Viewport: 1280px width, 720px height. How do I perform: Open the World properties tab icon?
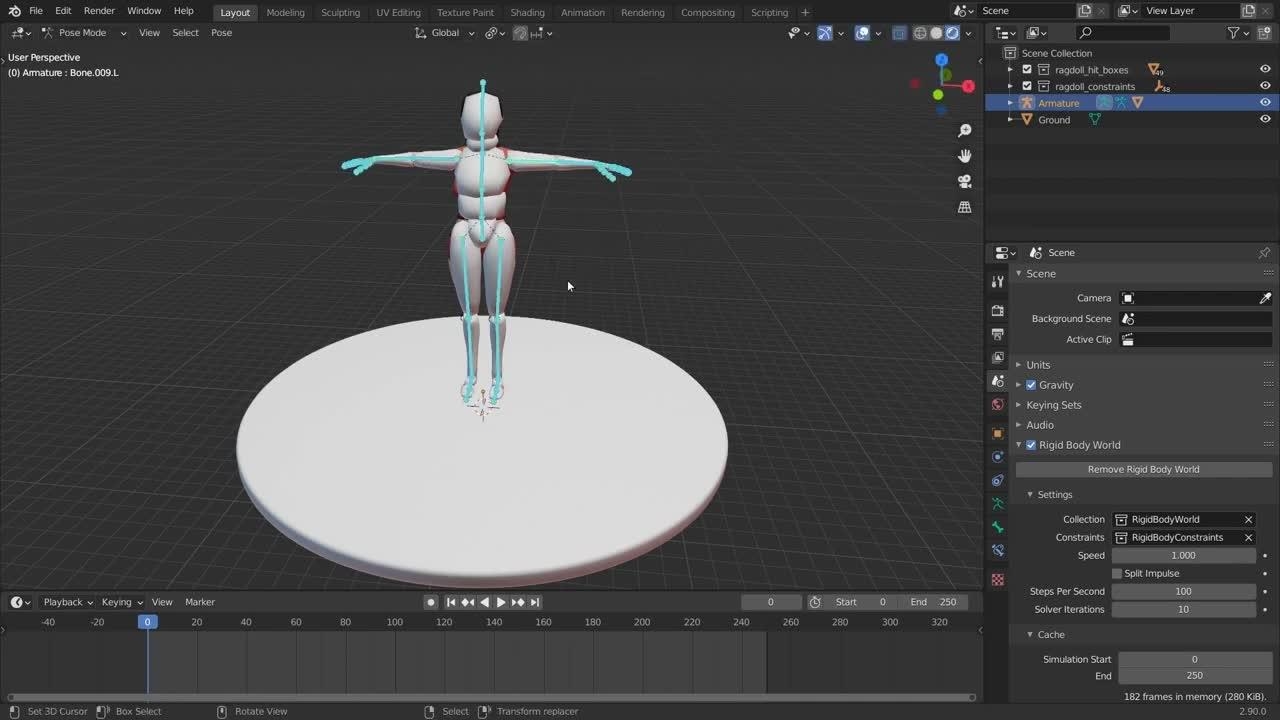[x=997, y=405]
